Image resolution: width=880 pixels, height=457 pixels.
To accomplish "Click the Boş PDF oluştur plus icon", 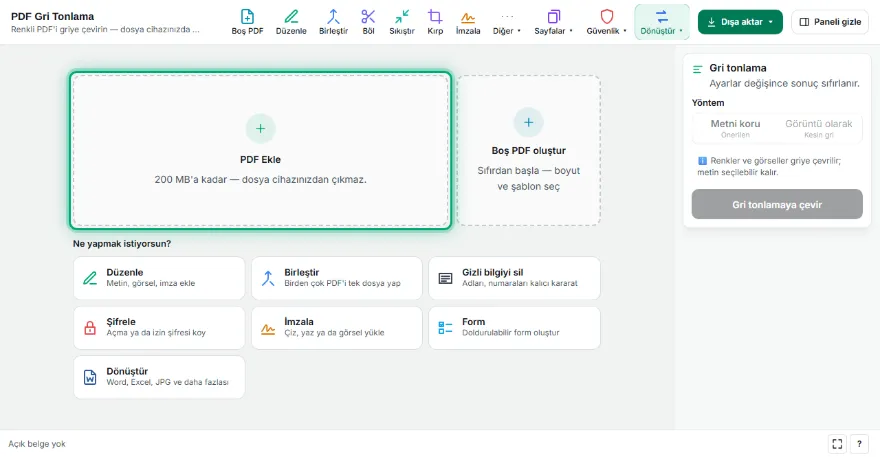I will pyautogui.click(x=529, y=122).
